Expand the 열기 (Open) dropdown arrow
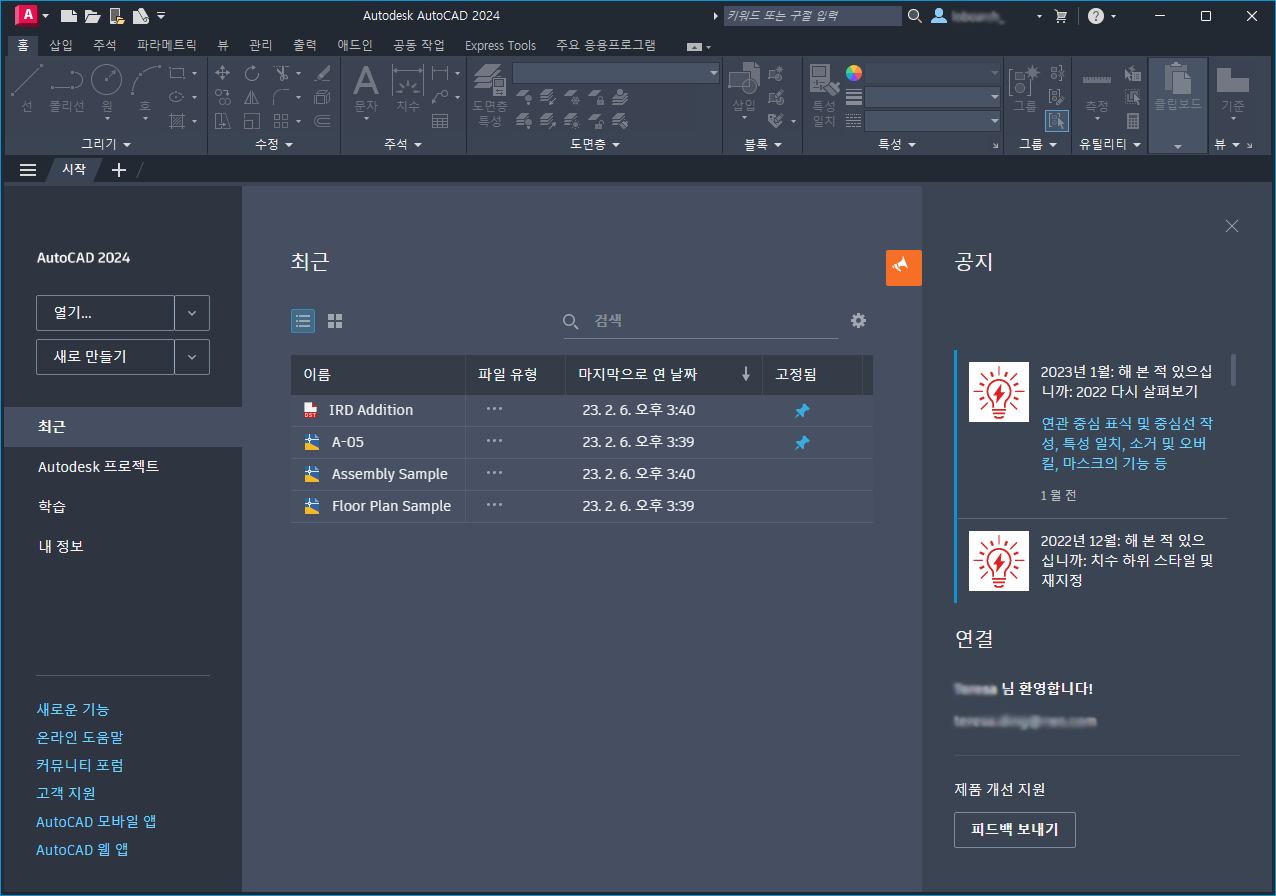Viewport: 1276px width, 896px height. (192, 313)
